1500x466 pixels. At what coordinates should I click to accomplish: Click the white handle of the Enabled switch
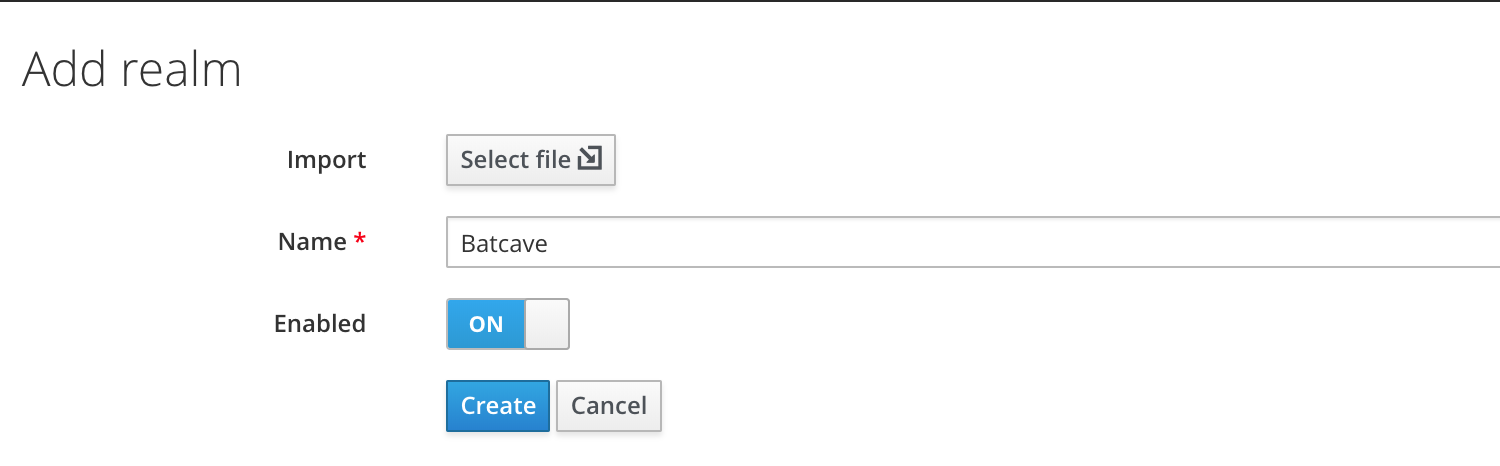coord(547,324)
